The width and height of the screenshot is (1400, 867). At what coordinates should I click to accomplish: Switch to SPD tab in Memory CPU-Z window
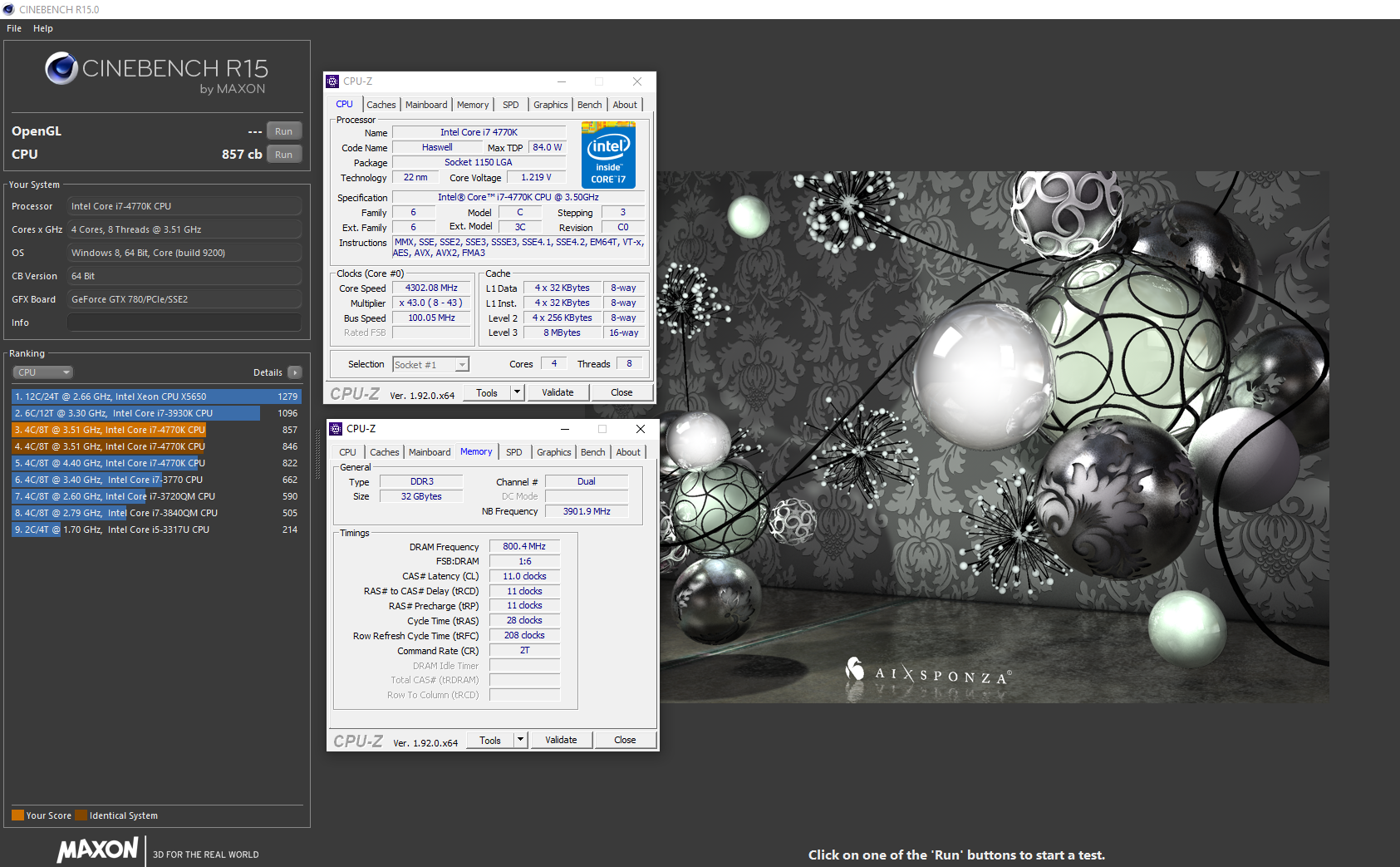(514, 452)
